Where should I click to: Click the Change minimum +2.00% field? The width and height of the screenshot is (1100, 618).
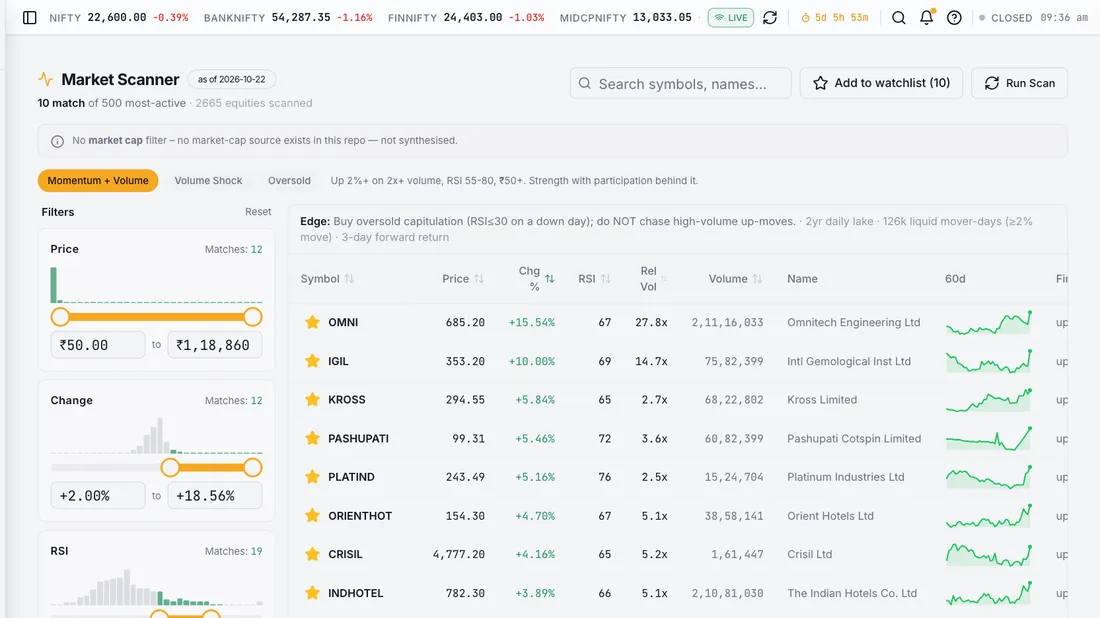(x=98, y=495)
